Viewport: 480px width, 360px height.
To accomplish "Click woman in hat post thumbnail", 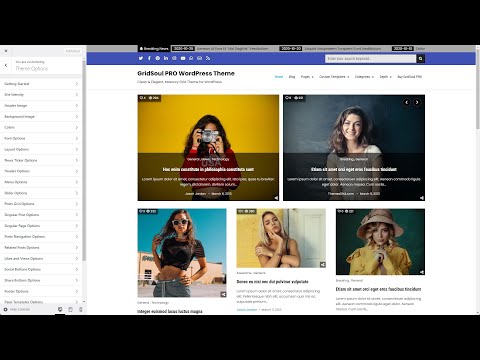I will (x=380, y=242).
